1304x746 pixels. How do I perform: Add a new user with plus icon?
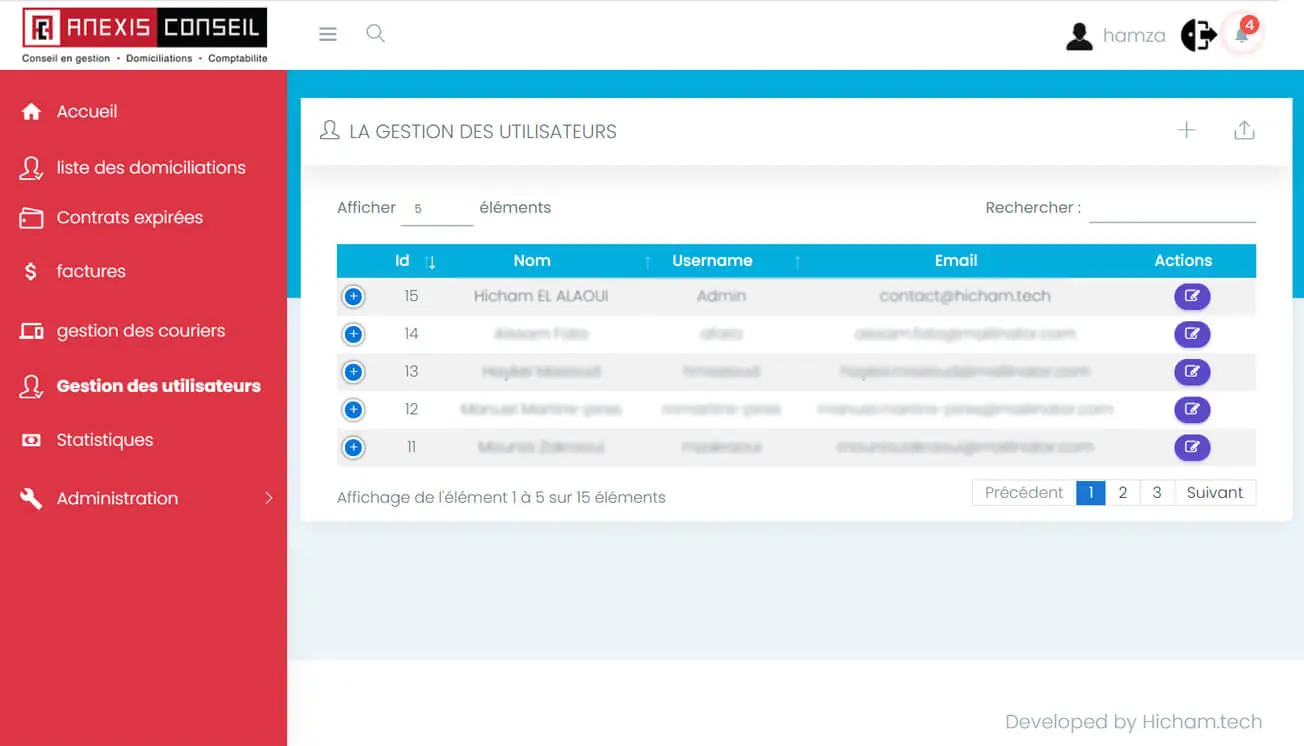pyautogui.click(x=1186, y=130)
